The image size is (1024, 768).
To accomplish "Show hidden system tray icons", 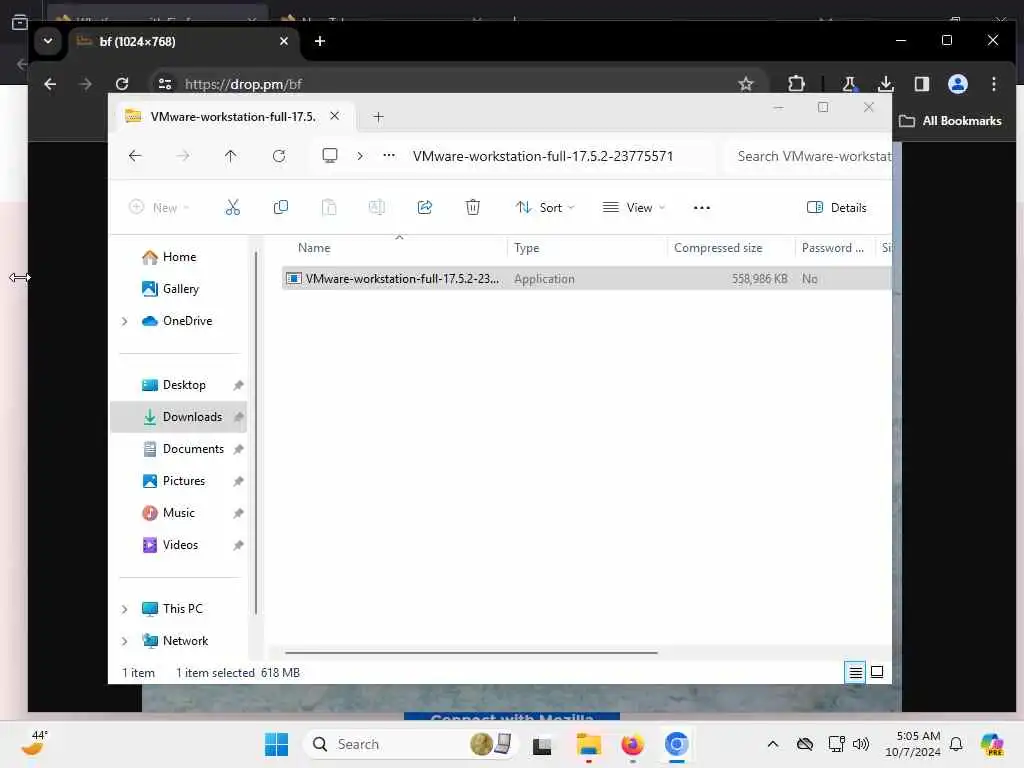I will pos(773,744).
